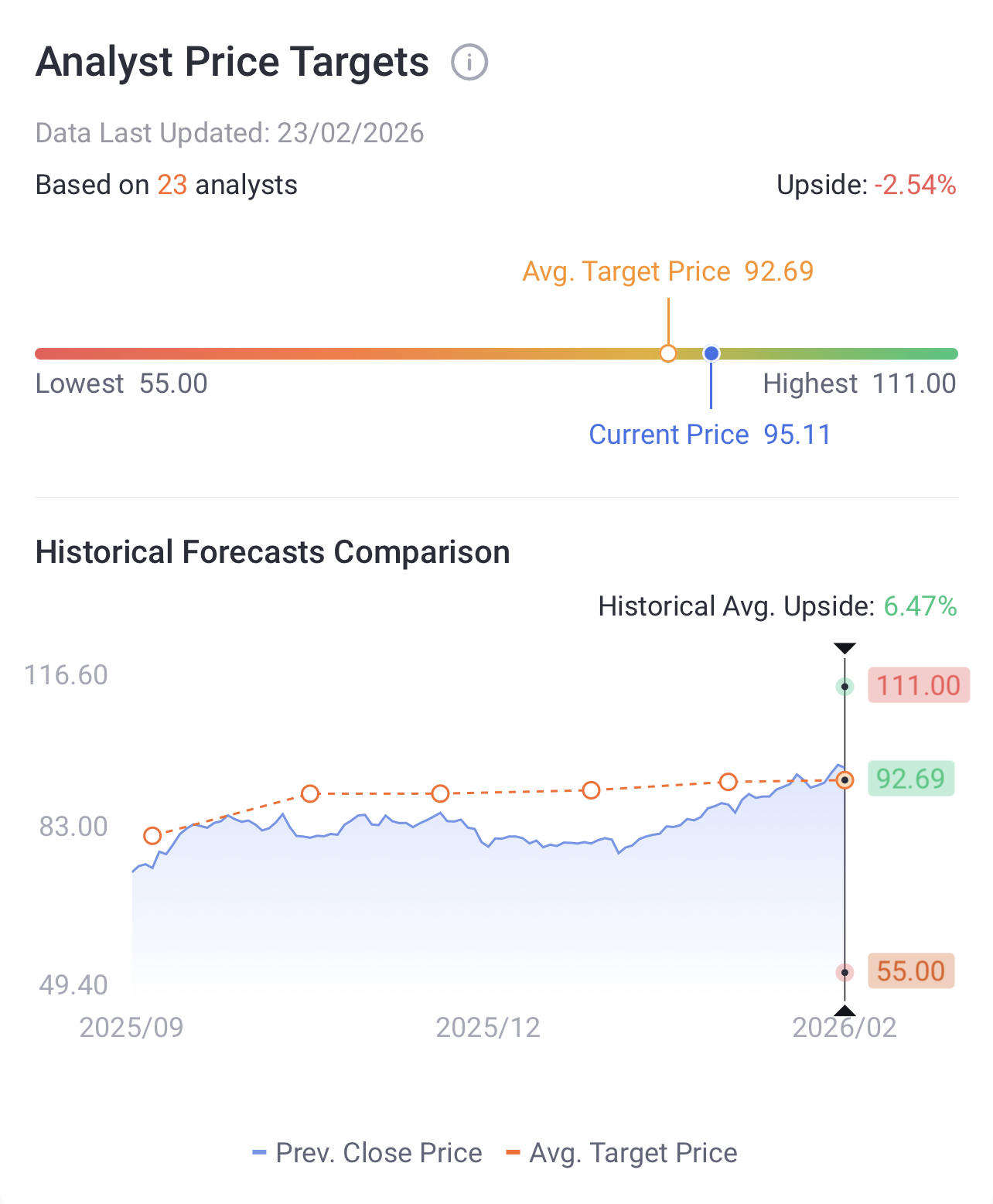Click the bottom black triangle chart cursor handle
This screenshot has width=993, height=1204.
tap(845, 1011)
